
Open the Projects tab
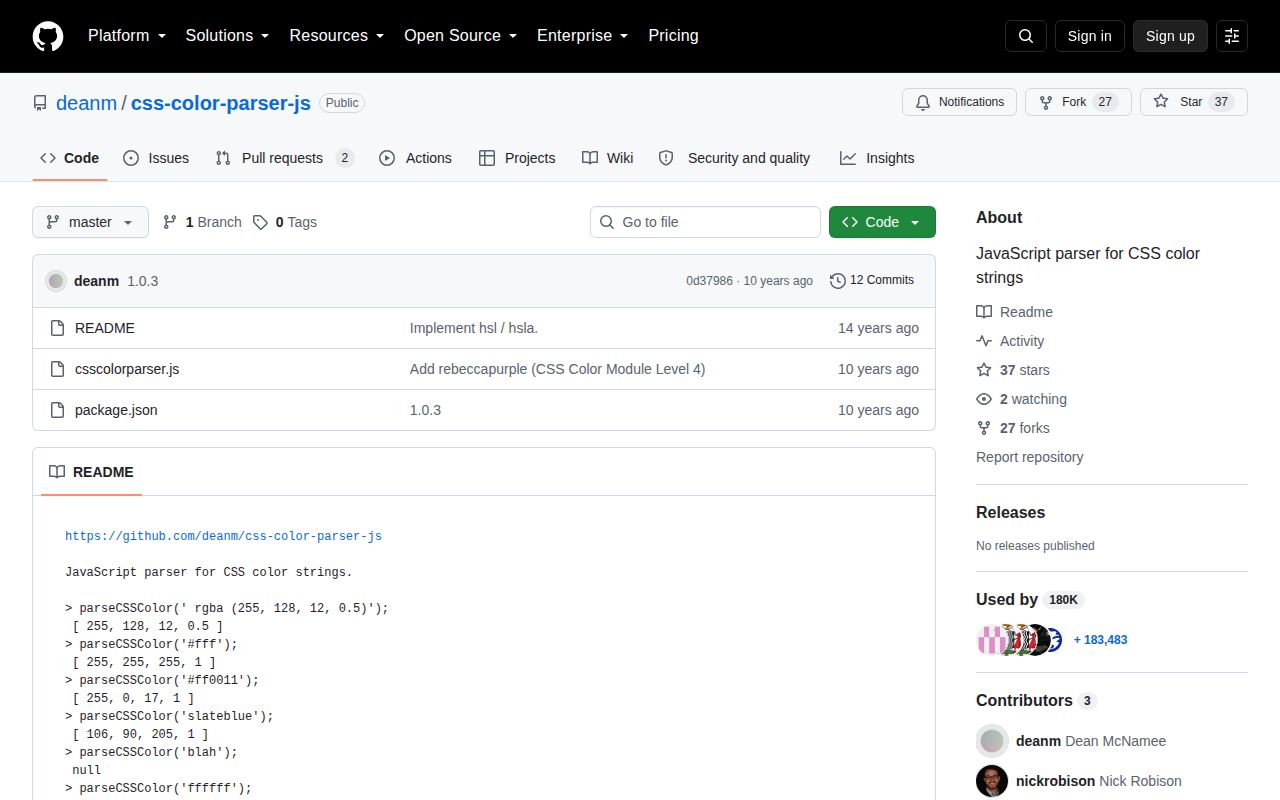point(517,158)
